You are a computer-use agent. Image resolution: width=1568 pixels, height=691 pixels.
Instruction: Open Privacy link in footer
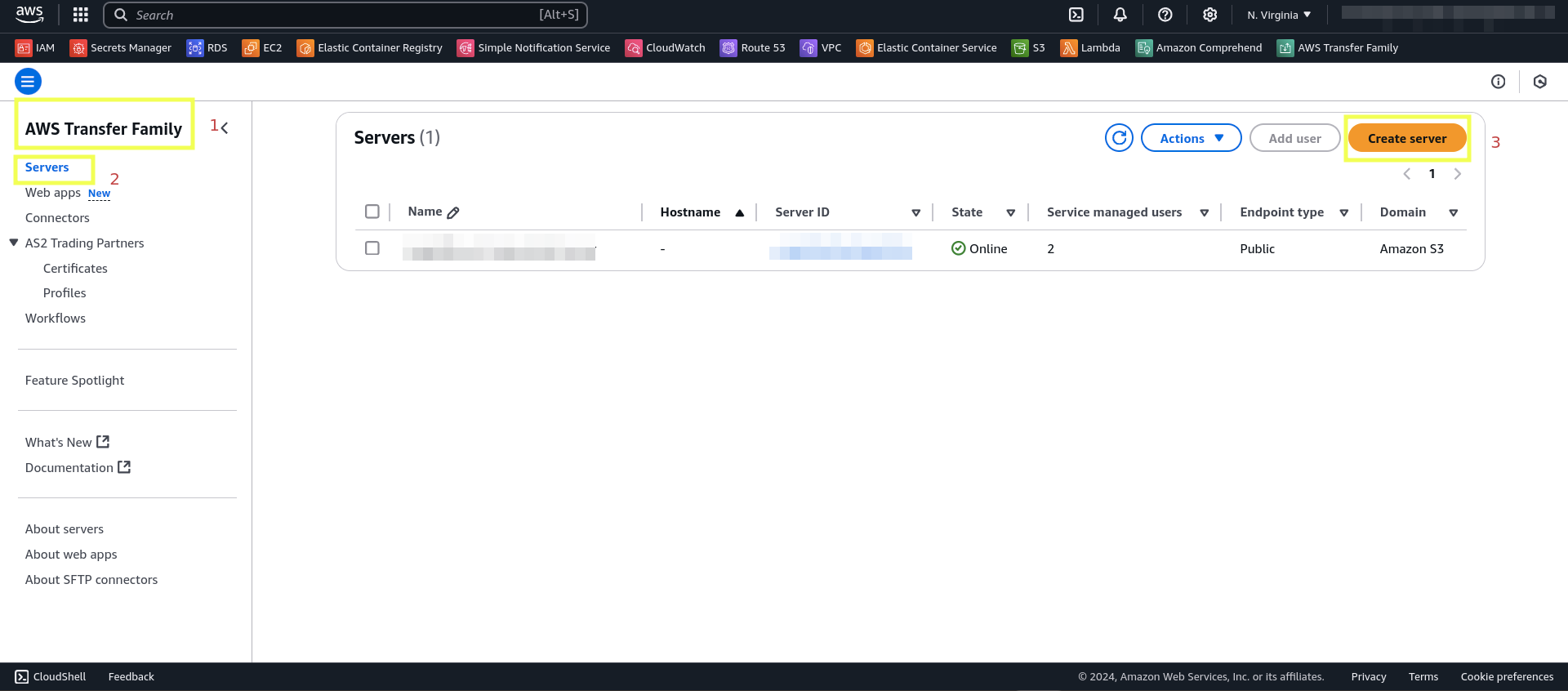pos(1369,676)
